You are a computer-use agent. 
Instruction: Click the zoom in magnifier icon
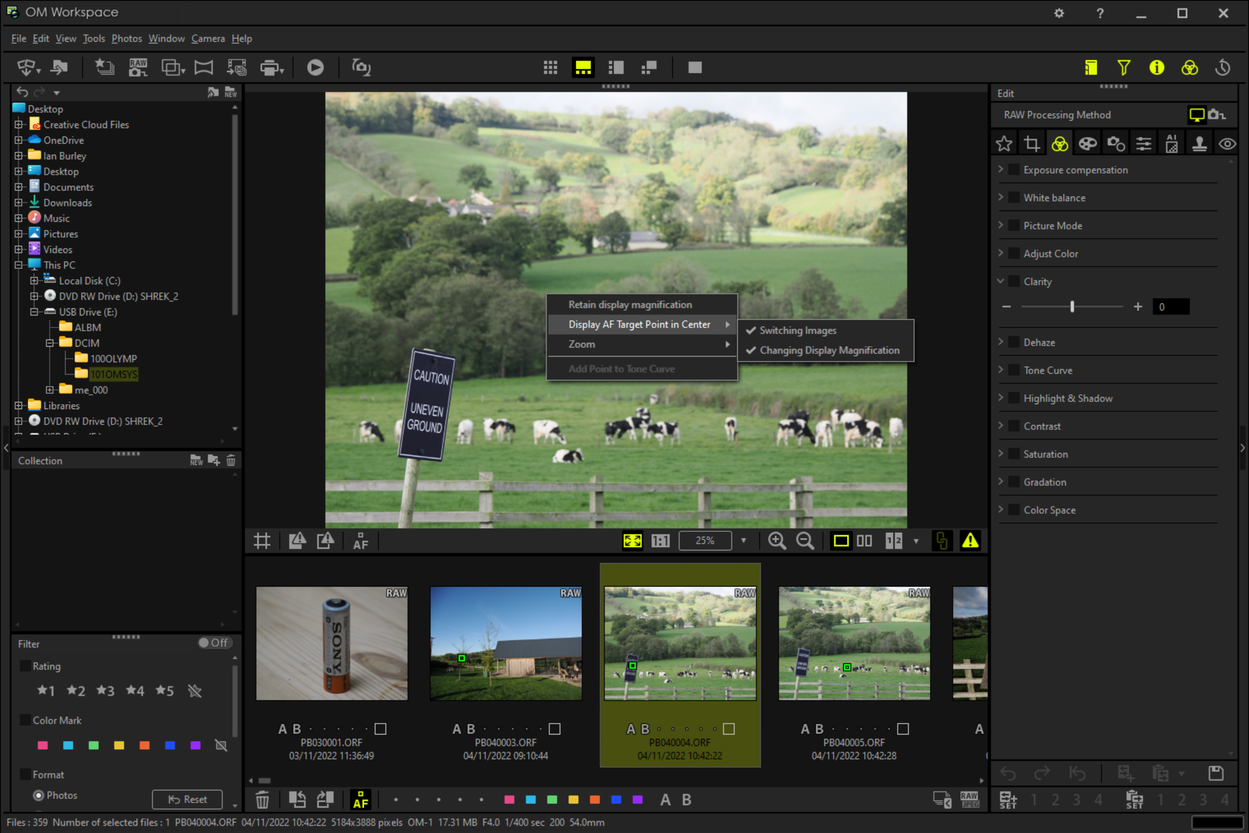click(x=777, y=540)
